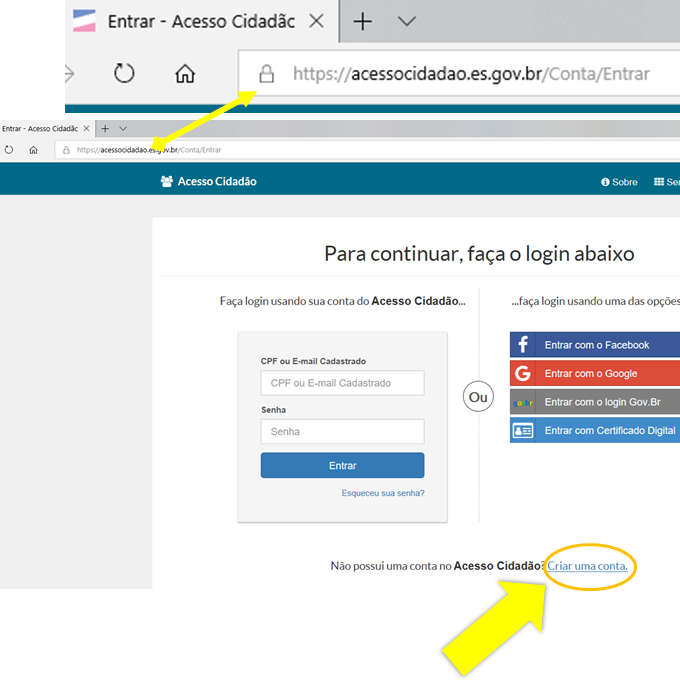This screenshot has height=680, width=680.
Task: Click the 'Não possui uma conta no Acesso Cidadão?' text
Action: click(x=437, y=566)
